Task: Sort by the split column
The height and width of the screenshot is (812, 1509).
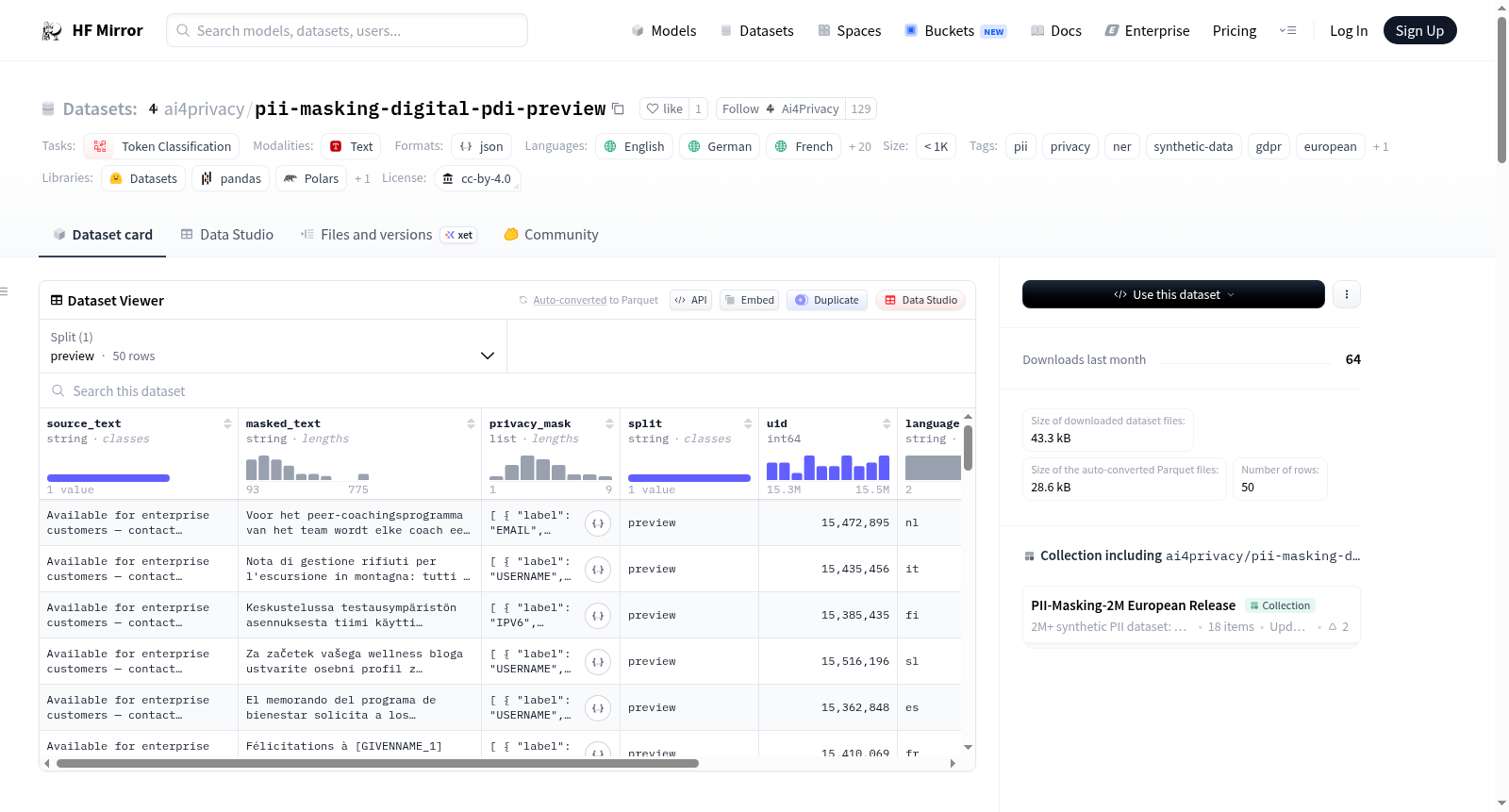Action: click(748, 423)
